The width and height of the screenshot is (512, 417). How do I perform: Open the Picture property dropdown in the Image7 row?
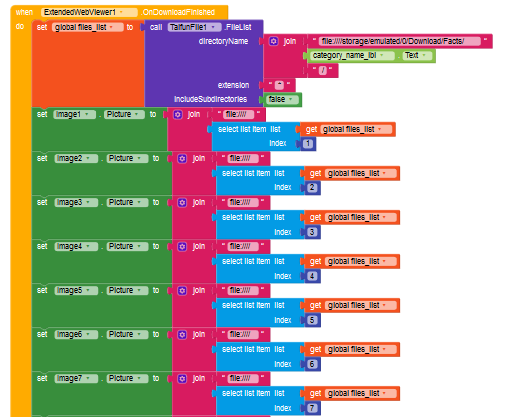(x=127, y=378)
